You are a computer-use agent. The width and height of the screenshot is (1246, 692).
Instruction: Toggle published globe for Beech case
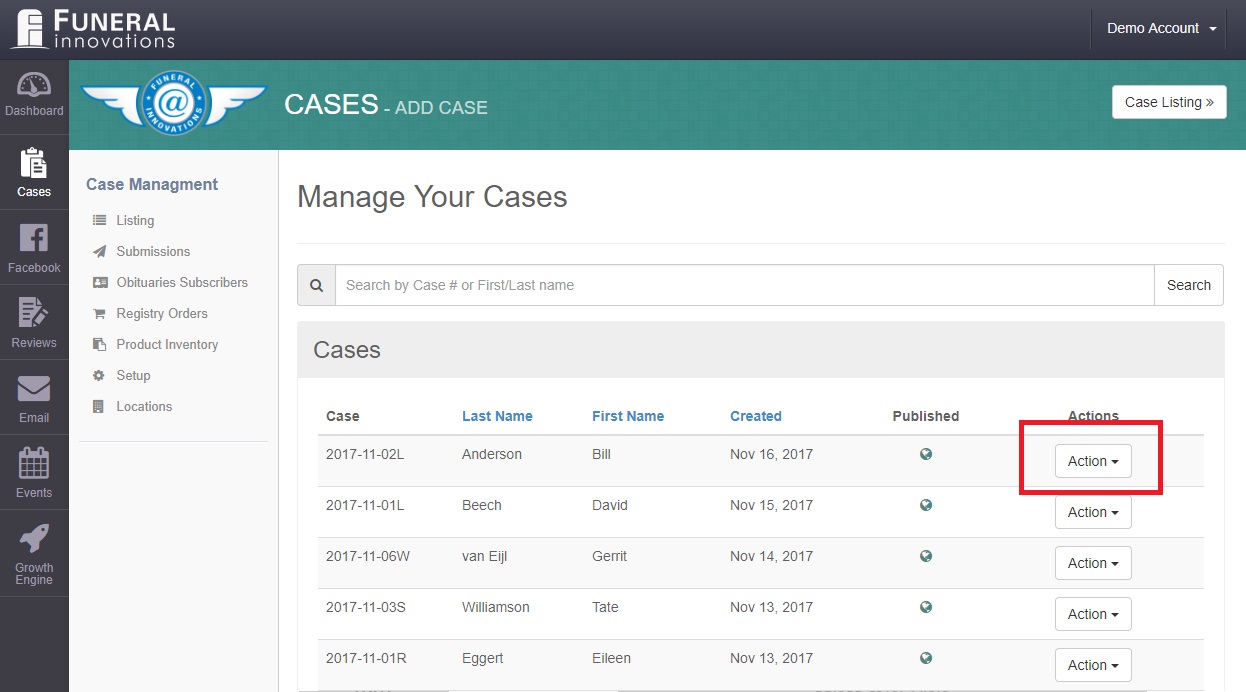click(926, 505)
